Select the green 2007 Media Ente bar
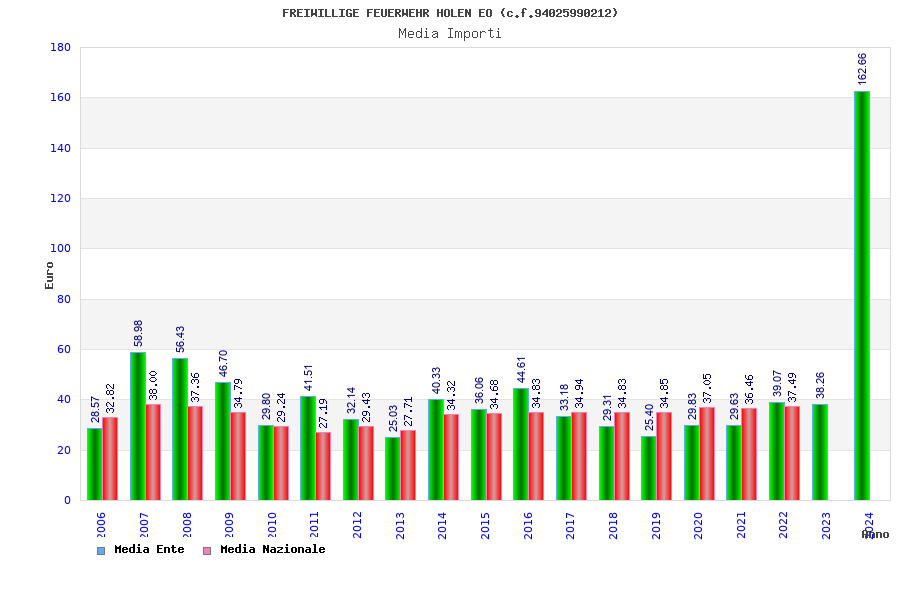The image size is (900, 600). click(x=138, y=426)
